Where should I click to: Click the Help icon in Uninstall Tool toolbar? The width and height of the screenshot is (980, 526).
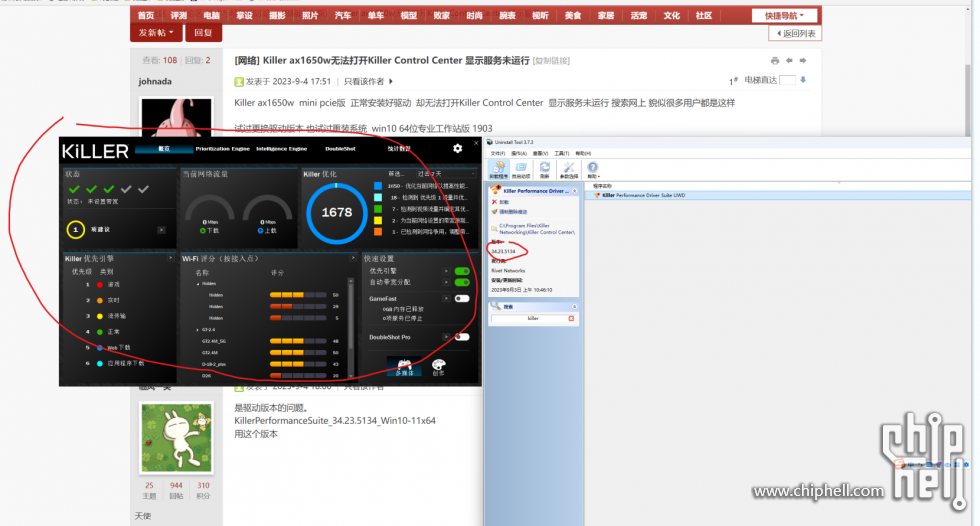(x=592, y=169)
